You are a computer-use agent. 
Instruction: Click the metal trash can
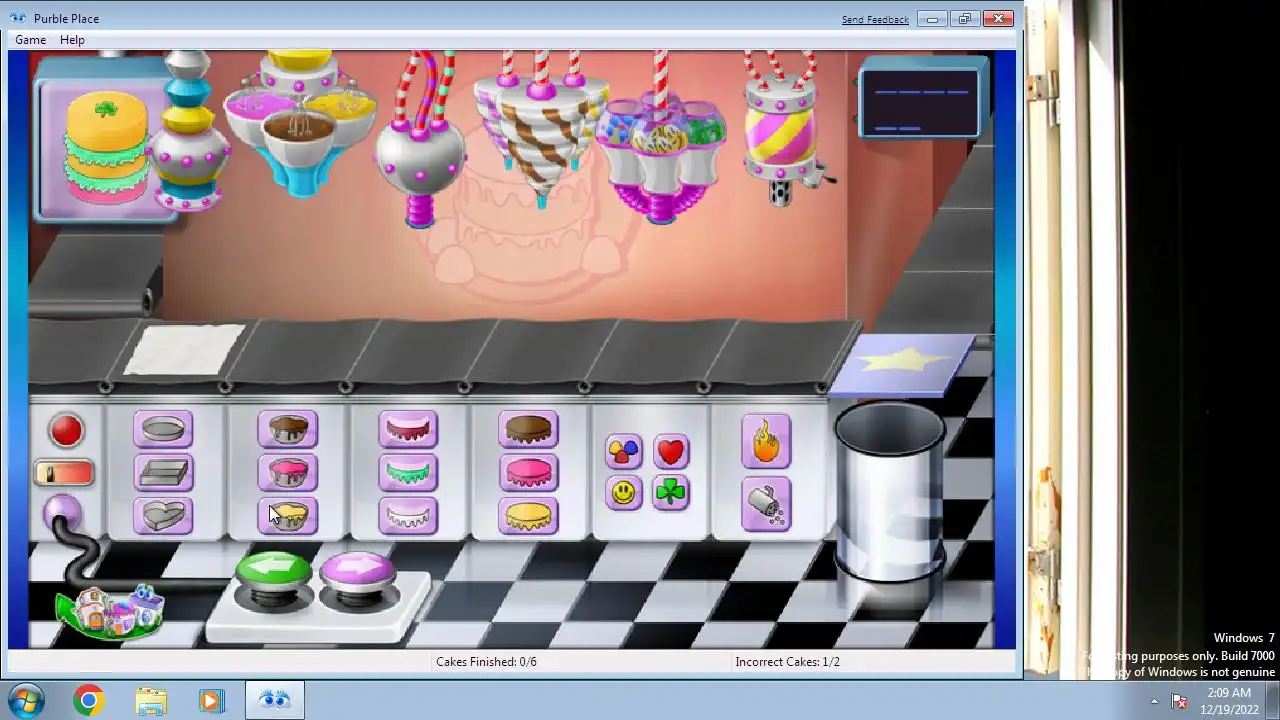point(890,490)
